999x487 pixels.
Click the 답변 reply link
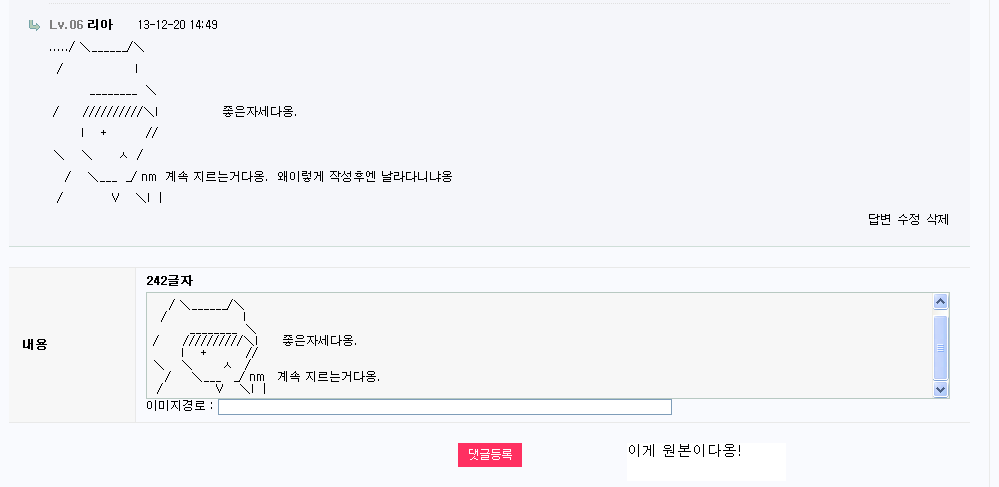pos(879,219)
